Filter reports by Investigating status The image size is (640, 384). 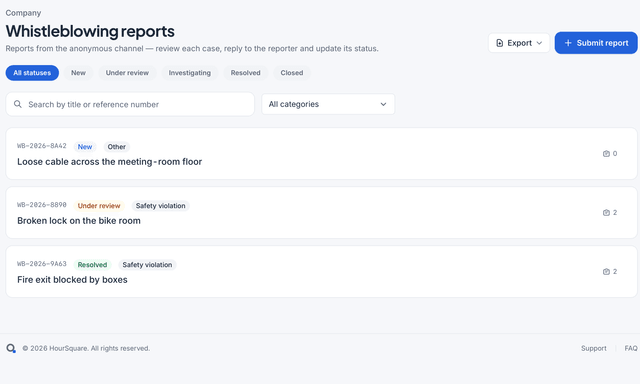click(x=190, y=73)
